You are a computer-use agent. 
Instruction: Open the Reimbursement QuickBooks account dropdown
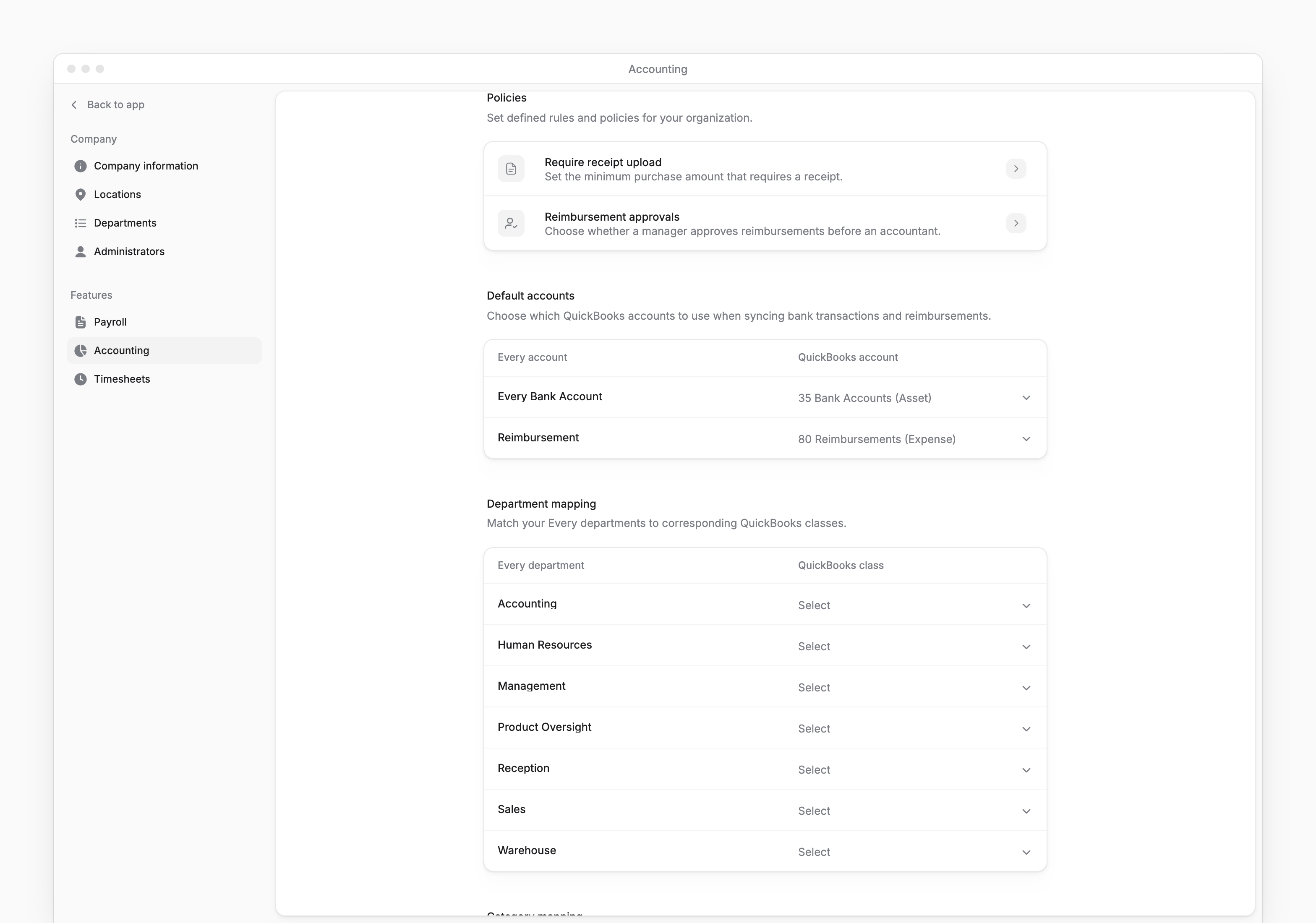(914, 439)
